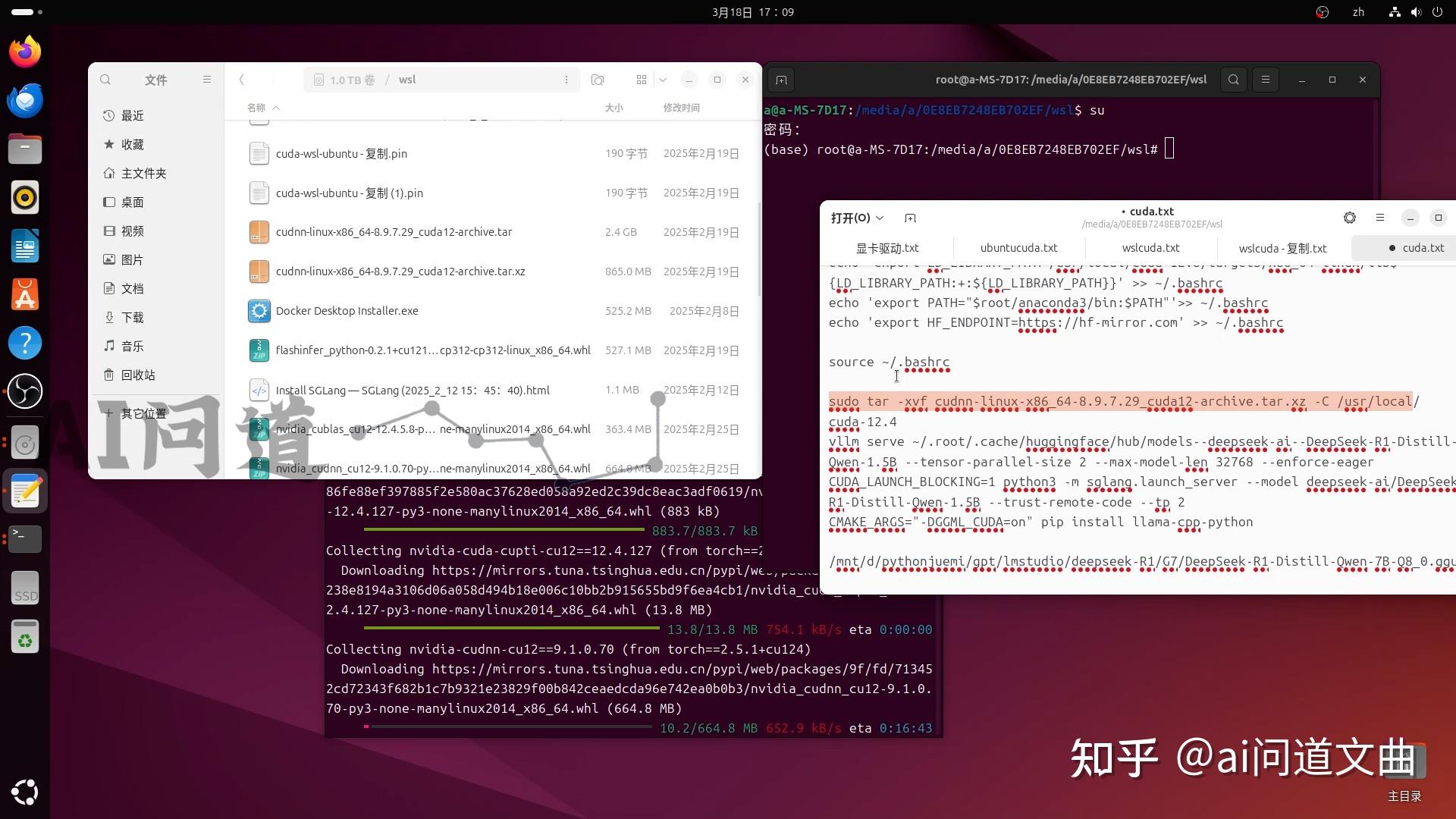Switch to ubuntucuda.txt tab
This screenshot has height=819, width=1456.
pyautogui.click(x=1018, y=248)
